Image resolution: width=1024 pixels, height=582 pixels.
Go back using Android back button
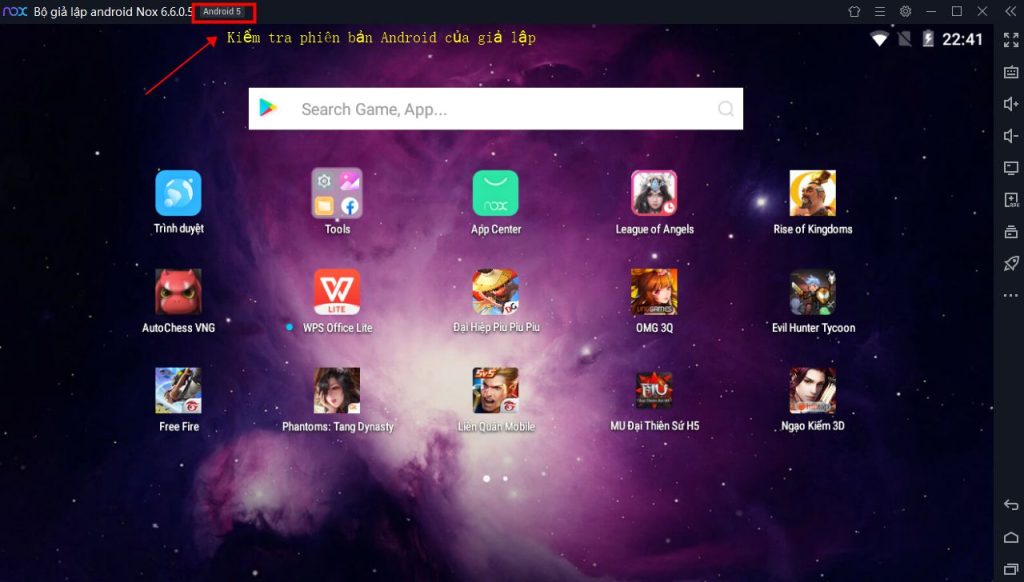[1011, 505]
